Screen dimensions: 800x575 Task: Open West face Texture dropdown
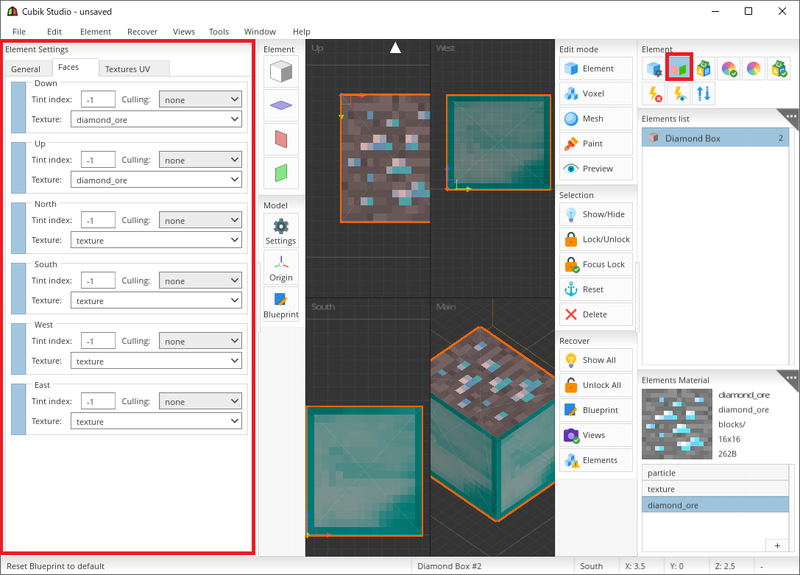pyautogui.click(x=156, y=361)
